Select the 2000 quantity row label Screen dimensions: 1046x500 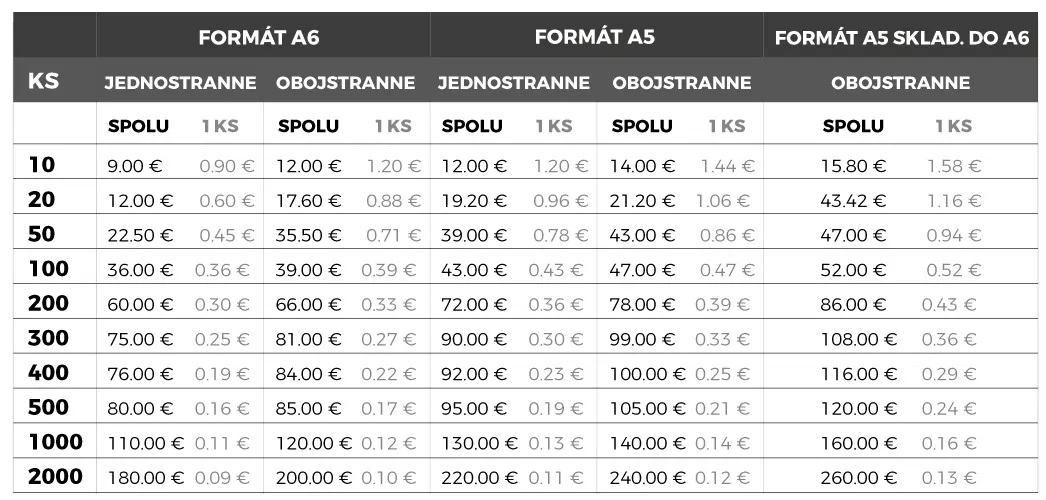click(55, 477)
